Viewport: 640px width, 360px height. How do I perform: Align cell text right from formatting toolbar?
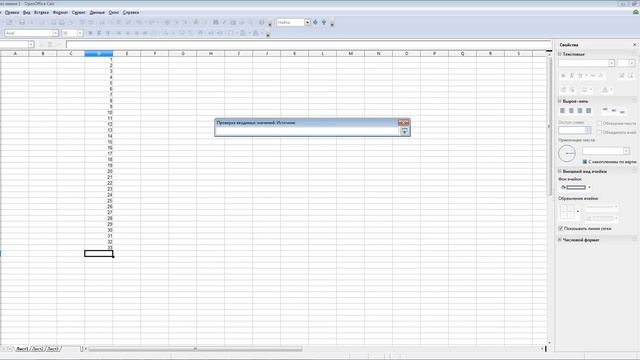(136, 33)
